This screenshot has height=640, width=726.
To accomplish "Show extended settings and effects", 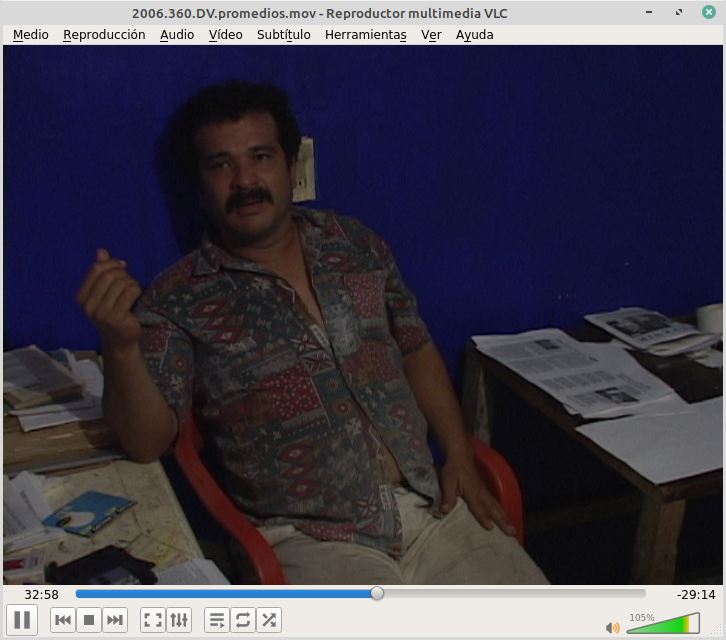I will (x=179, y=620).
